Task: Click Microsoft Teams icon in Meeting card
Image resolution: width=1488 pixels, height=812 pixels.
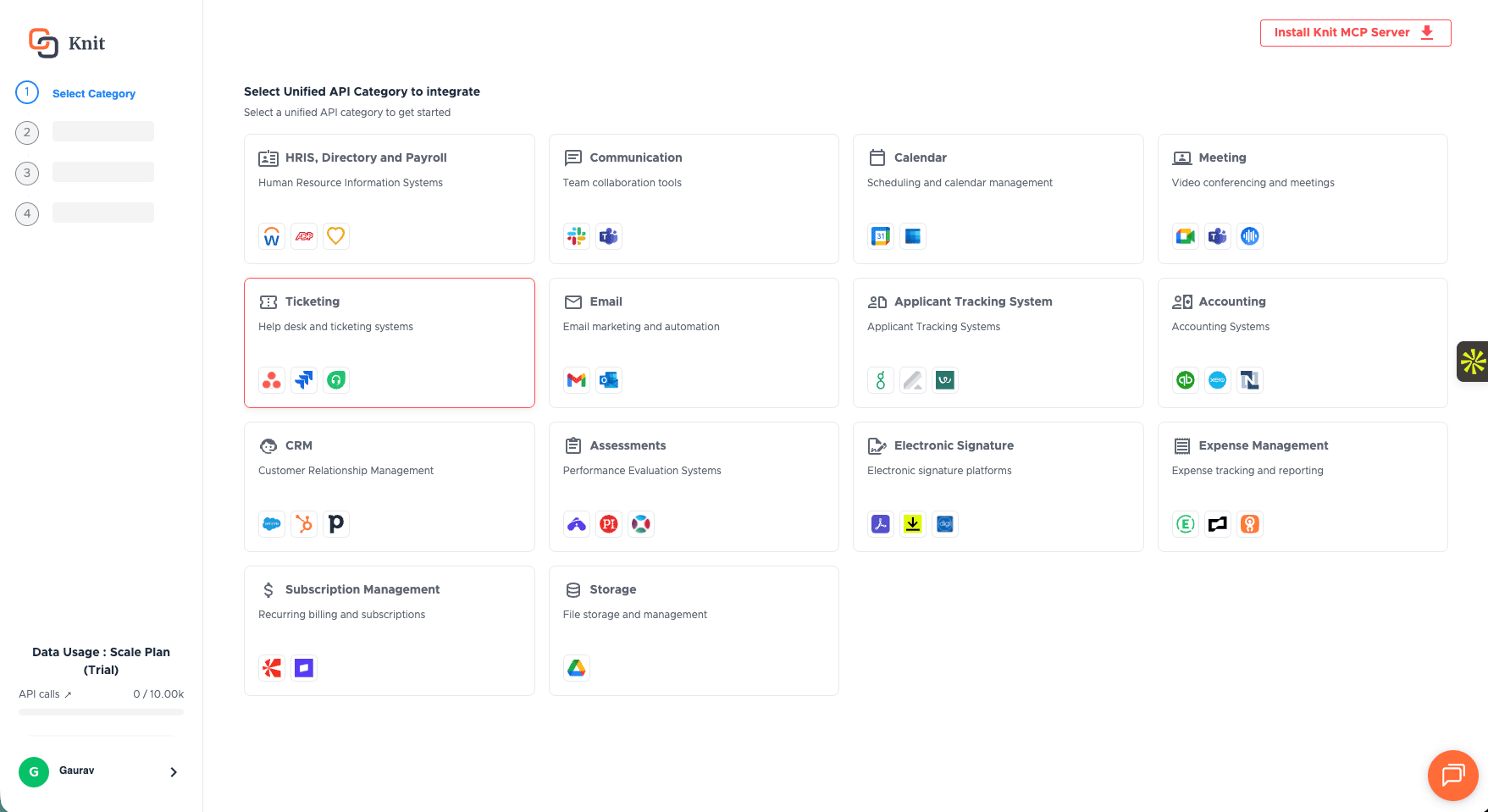Action: [1218, 236]
